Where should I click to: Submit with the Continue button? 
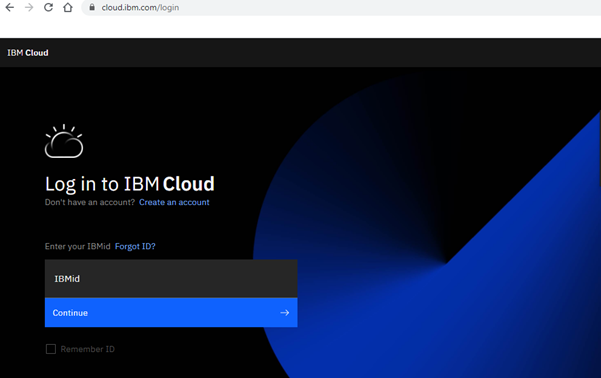pos(171,313)
